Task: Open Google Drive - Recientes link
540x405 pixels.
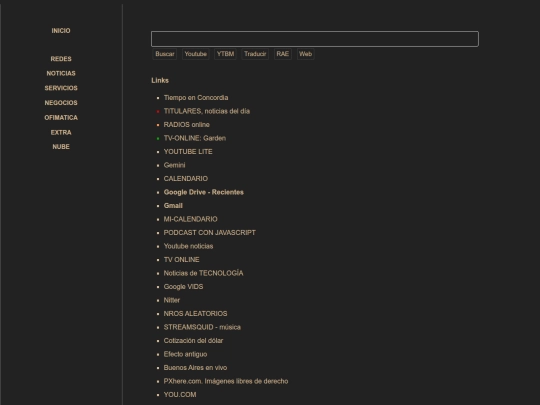Action: (204, 192)
